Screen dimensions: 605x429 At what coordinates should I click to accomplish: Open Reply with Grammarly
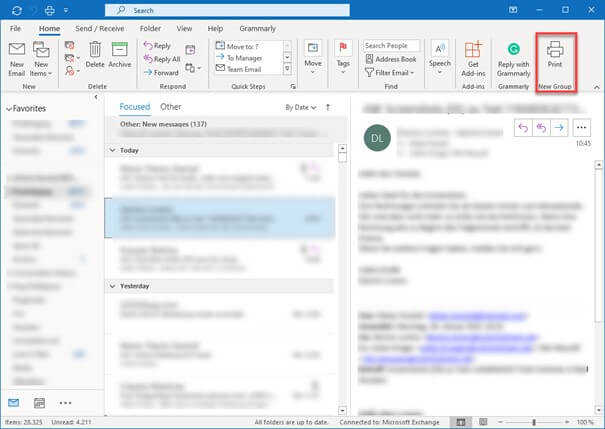513,59
